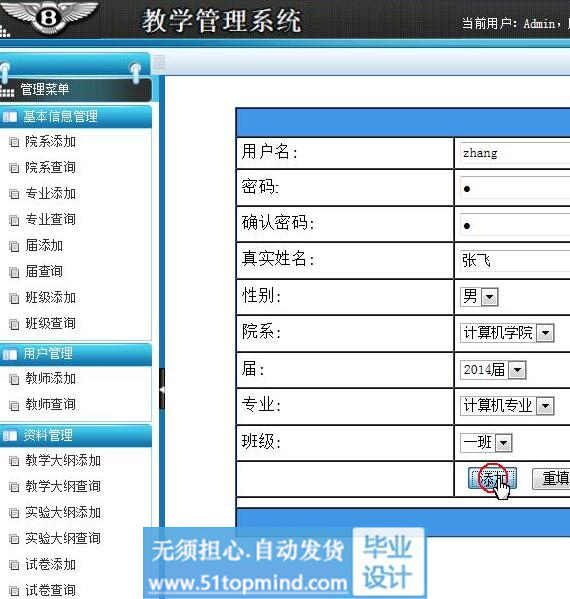Click the book icon on 基本信息管理 header
The width and height of the screenshot is (570, 599).
tap(10, 117)
